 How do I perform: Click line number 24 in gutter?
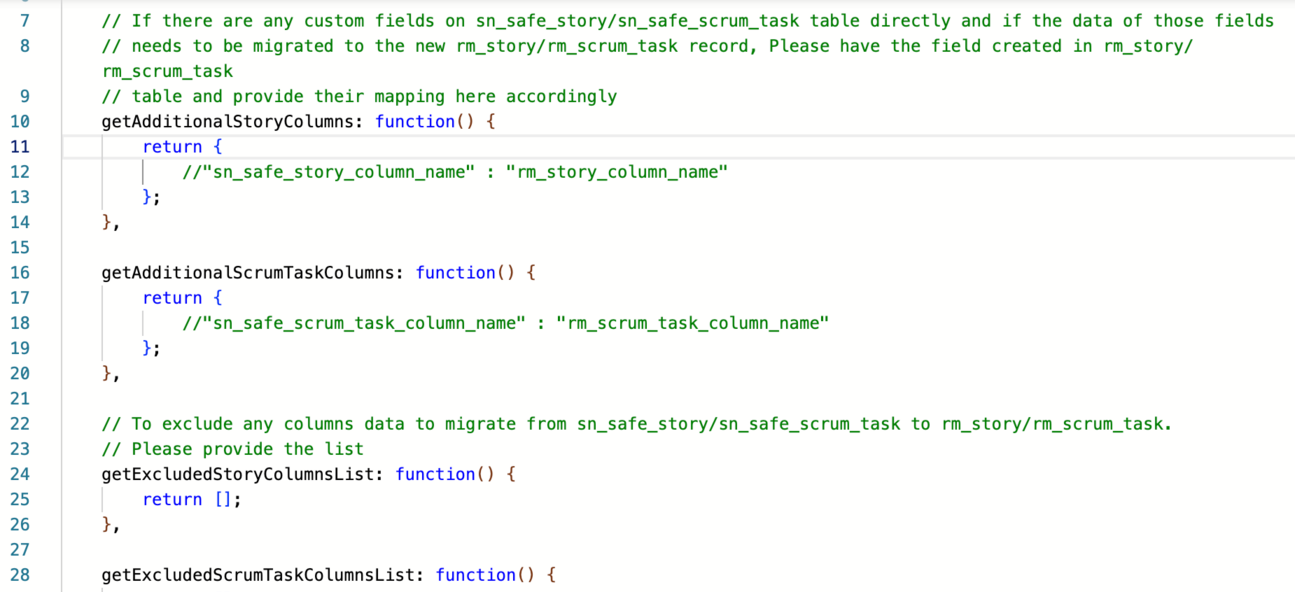coord(20,474)
